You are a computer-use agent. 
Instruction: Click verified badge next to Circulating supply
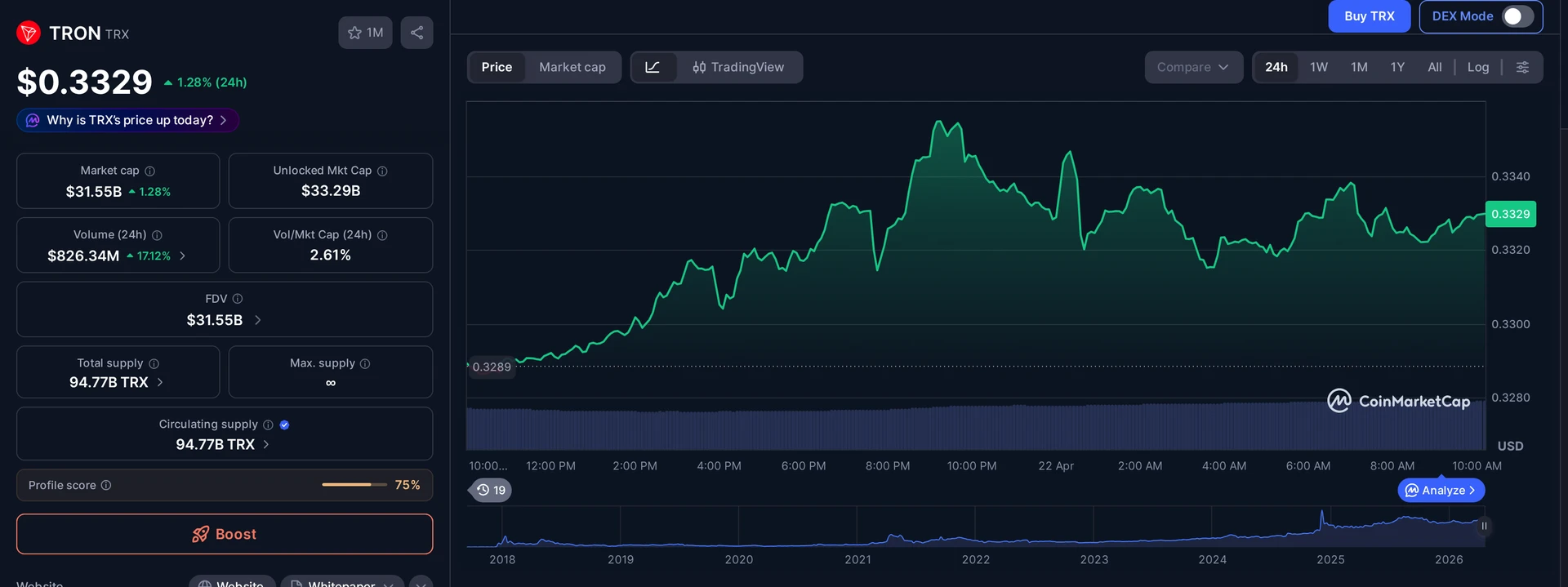tap(284, 425)
